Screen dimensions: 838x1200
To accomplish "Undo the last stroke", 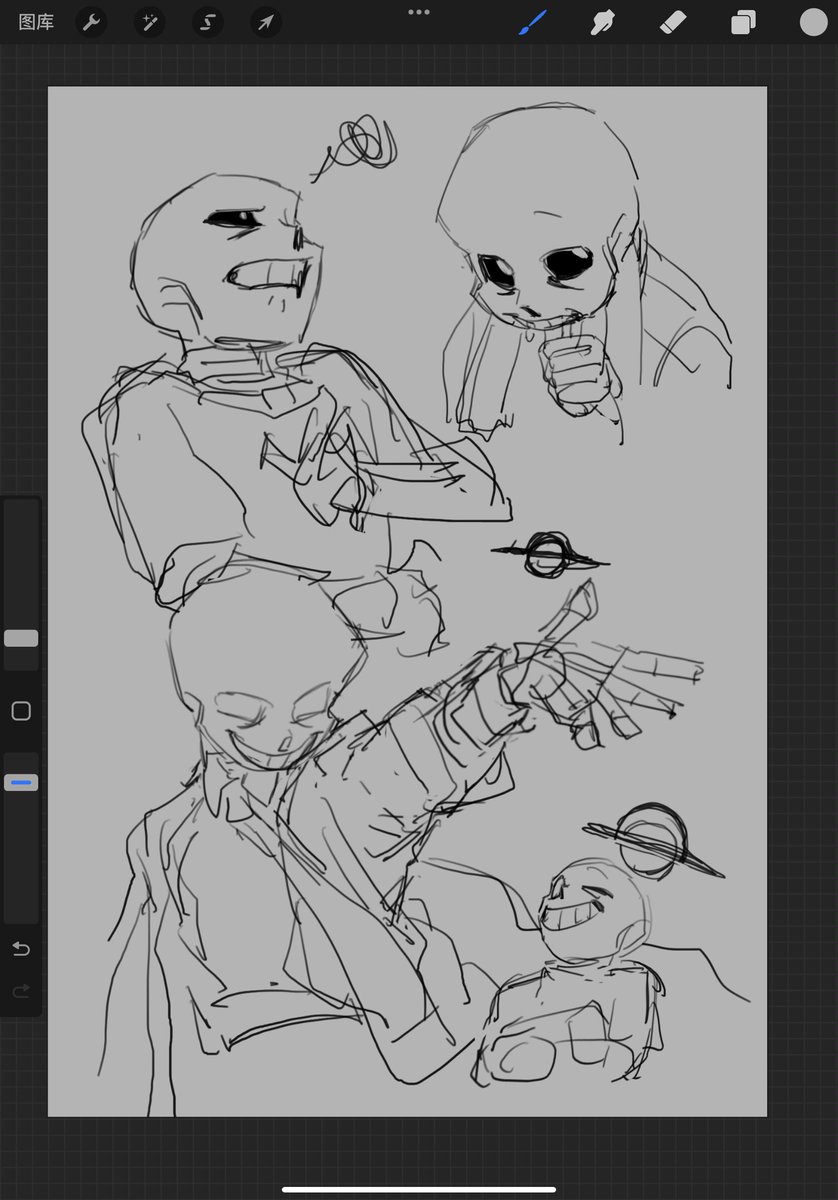I will point(21,949).
